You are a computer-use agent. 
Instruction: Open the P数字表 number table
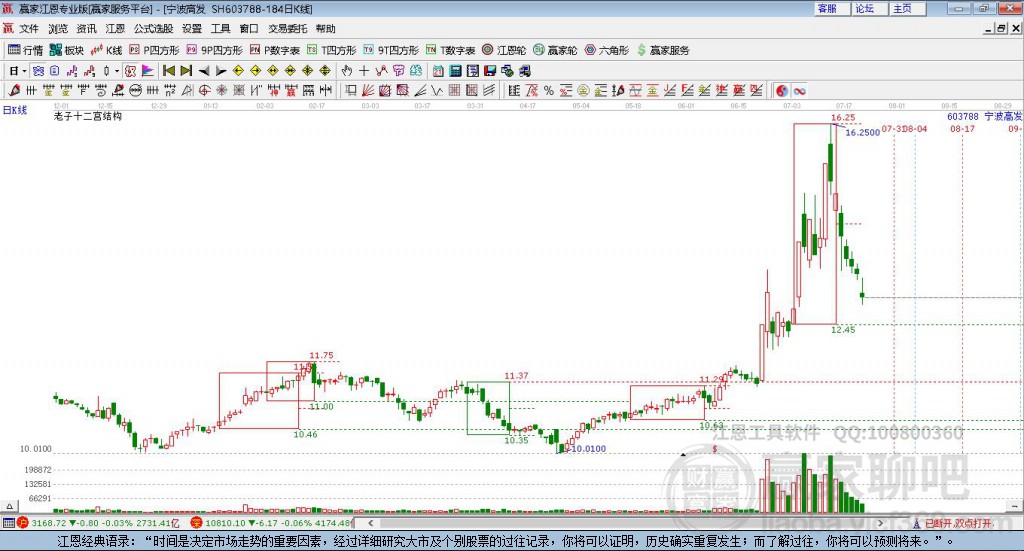pyautogui.click(x=275, y=50)
